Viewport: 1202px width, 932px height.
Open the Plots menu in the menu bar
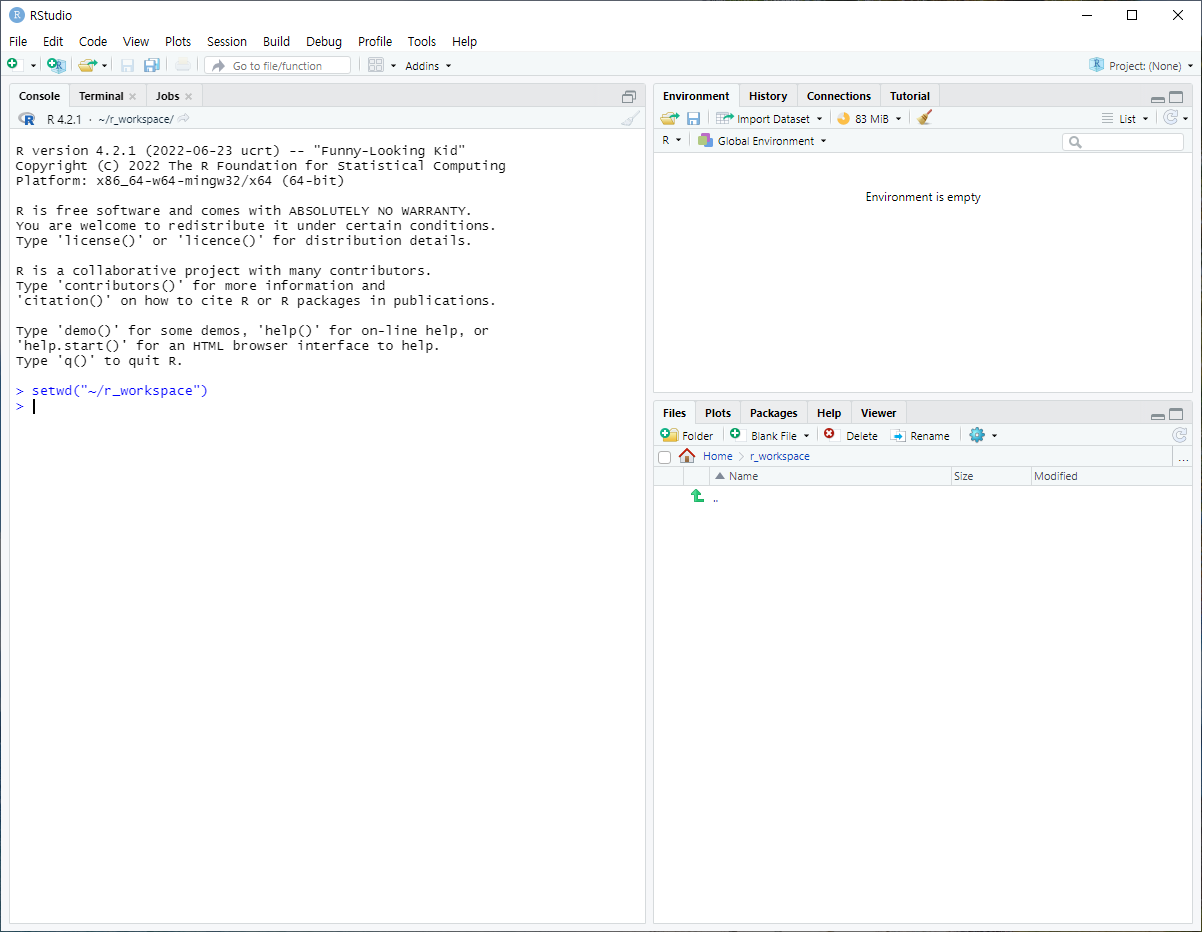[178, 42]
